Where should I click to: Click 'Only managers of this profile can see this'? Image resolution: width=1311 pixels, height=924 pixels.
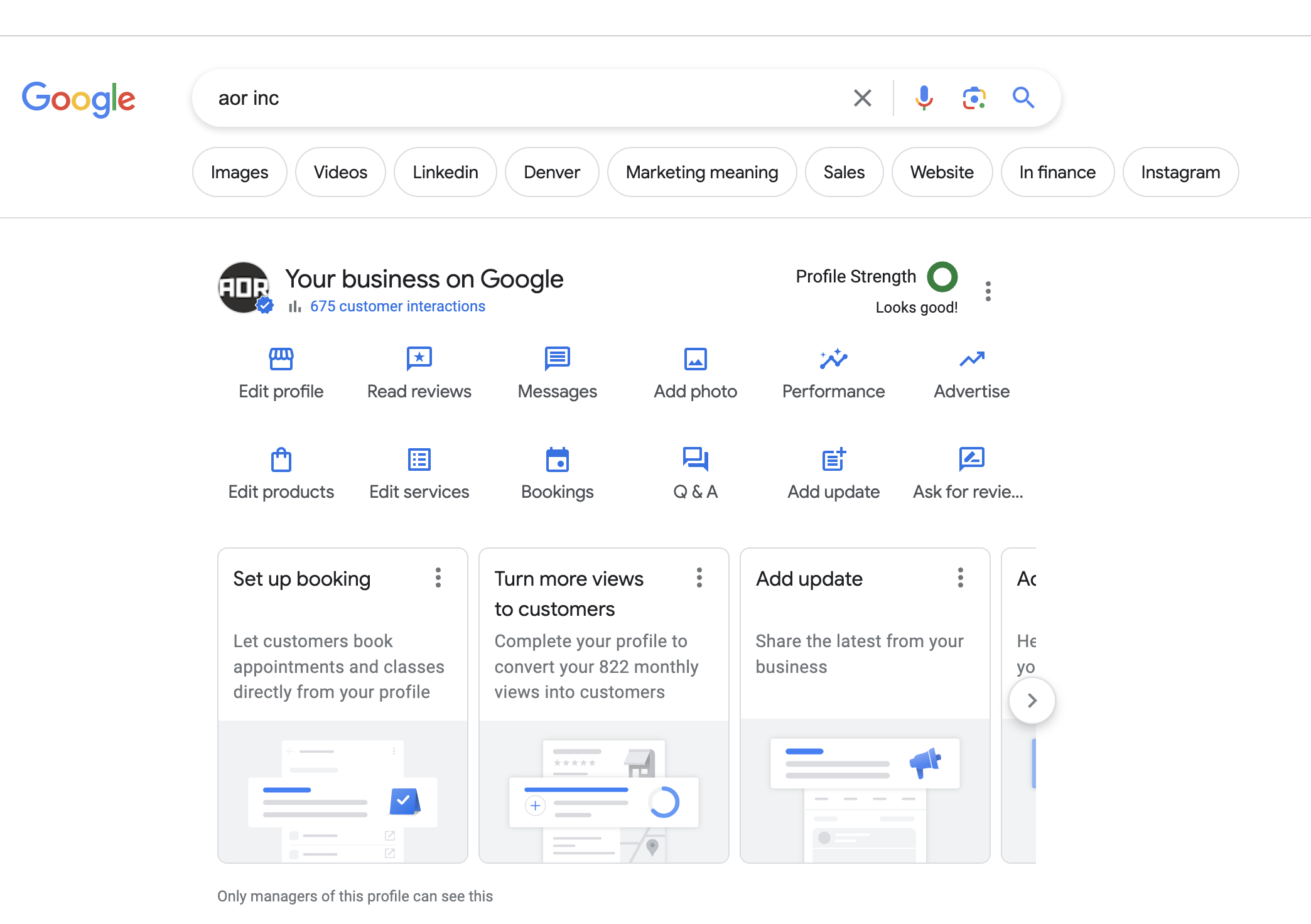click(x=355, y=896)
